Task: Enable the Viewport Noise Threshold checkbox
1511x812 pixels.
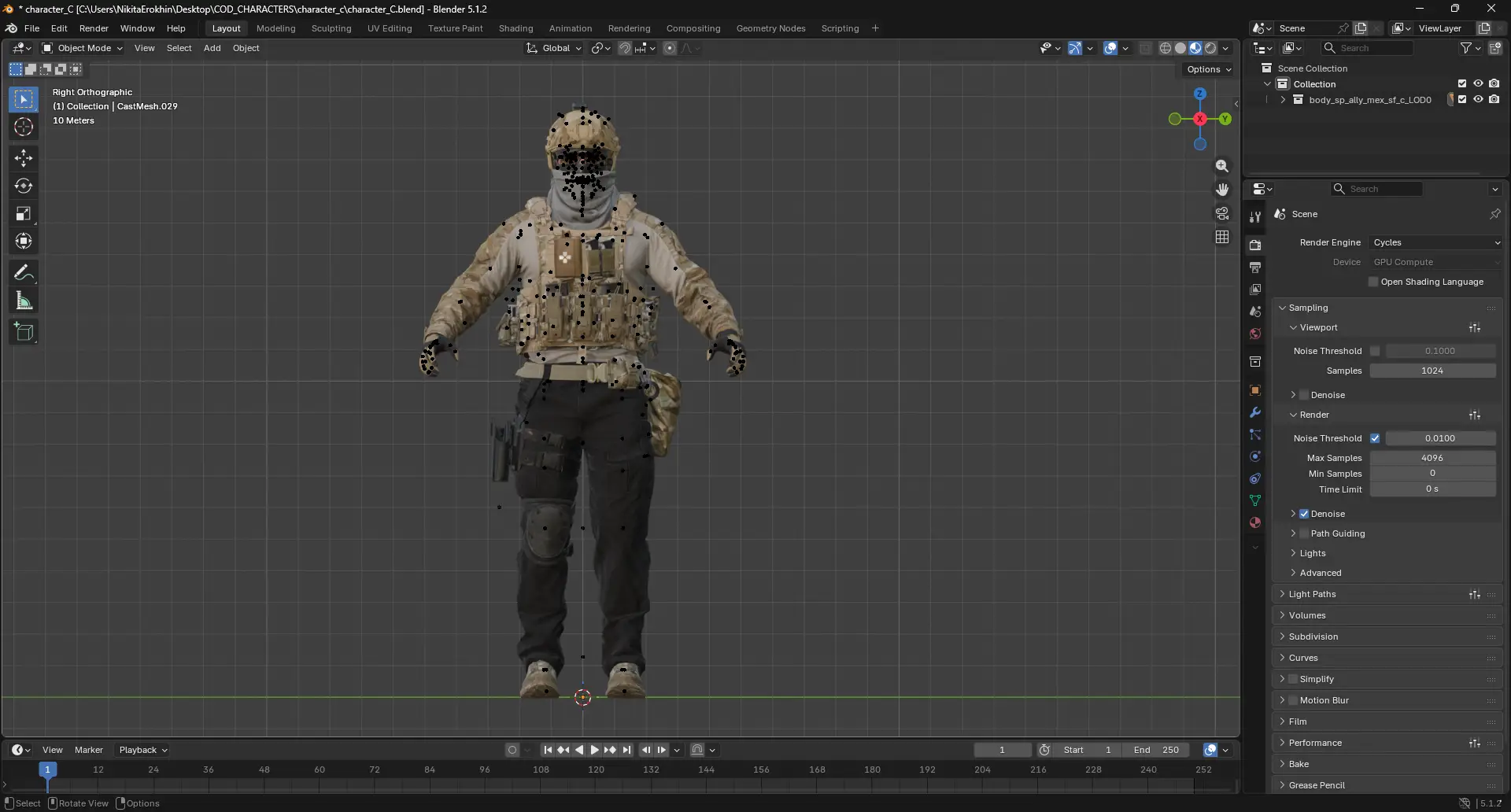Action: coord(1375,351)
